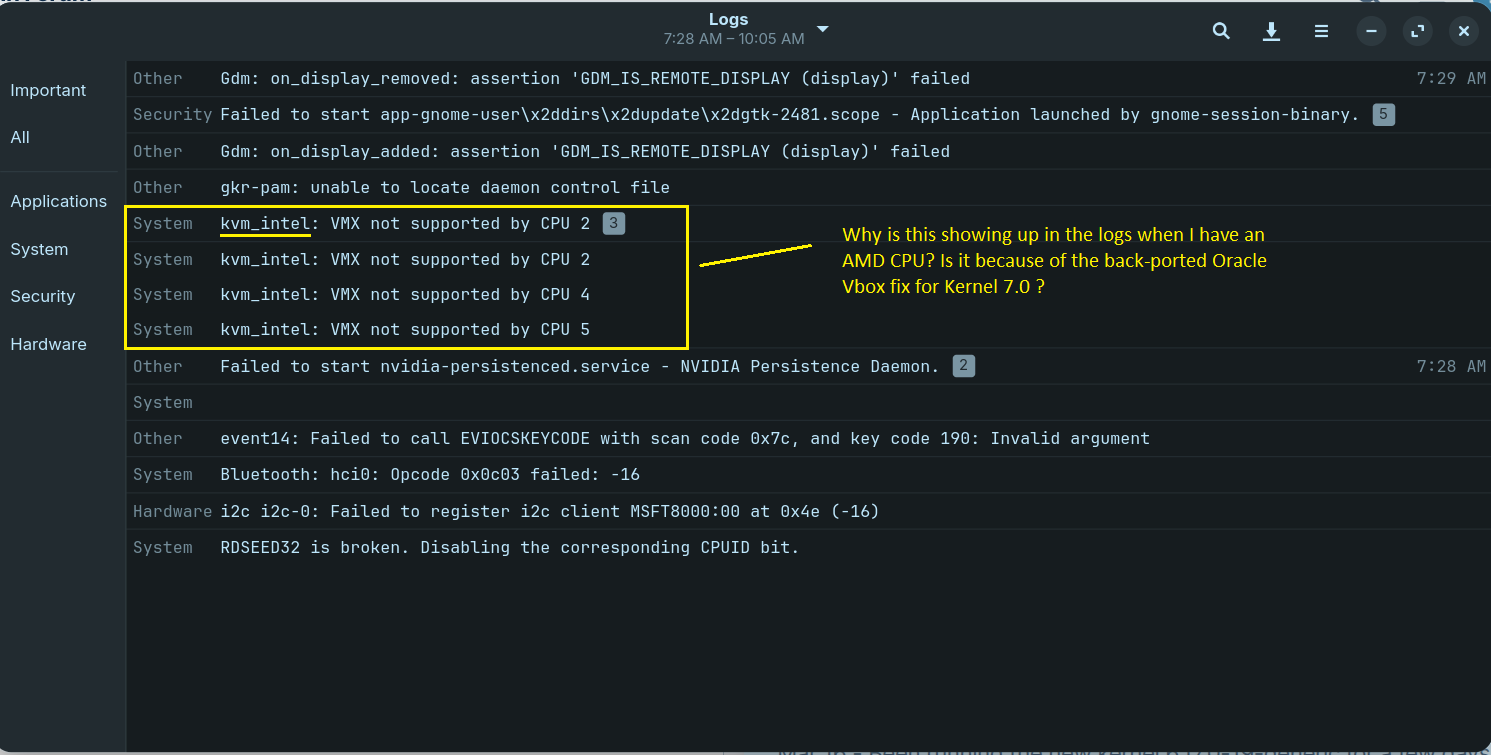1491x755 pixels.
Task: Open the hamburger menu in header bar
Action: click(x=1321, y=31)
